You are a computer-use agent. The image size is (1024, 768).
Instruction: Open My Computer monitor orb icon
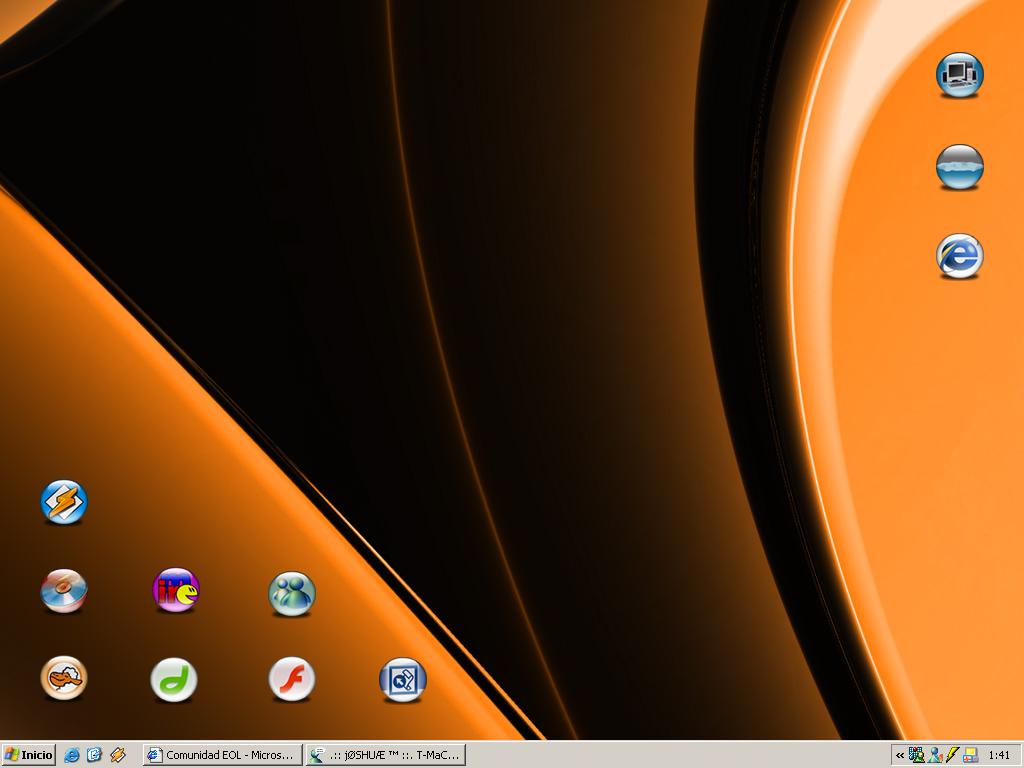tap(960, 75)
